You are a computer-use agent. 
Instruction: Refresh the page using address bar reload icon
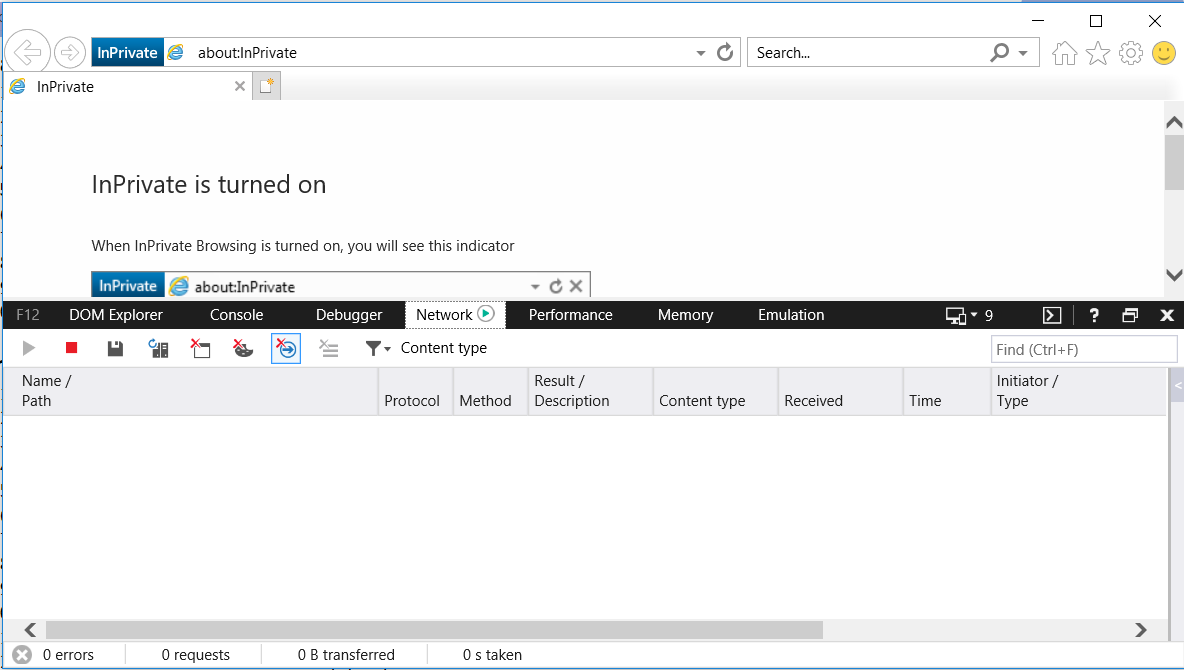click(725, 52)
